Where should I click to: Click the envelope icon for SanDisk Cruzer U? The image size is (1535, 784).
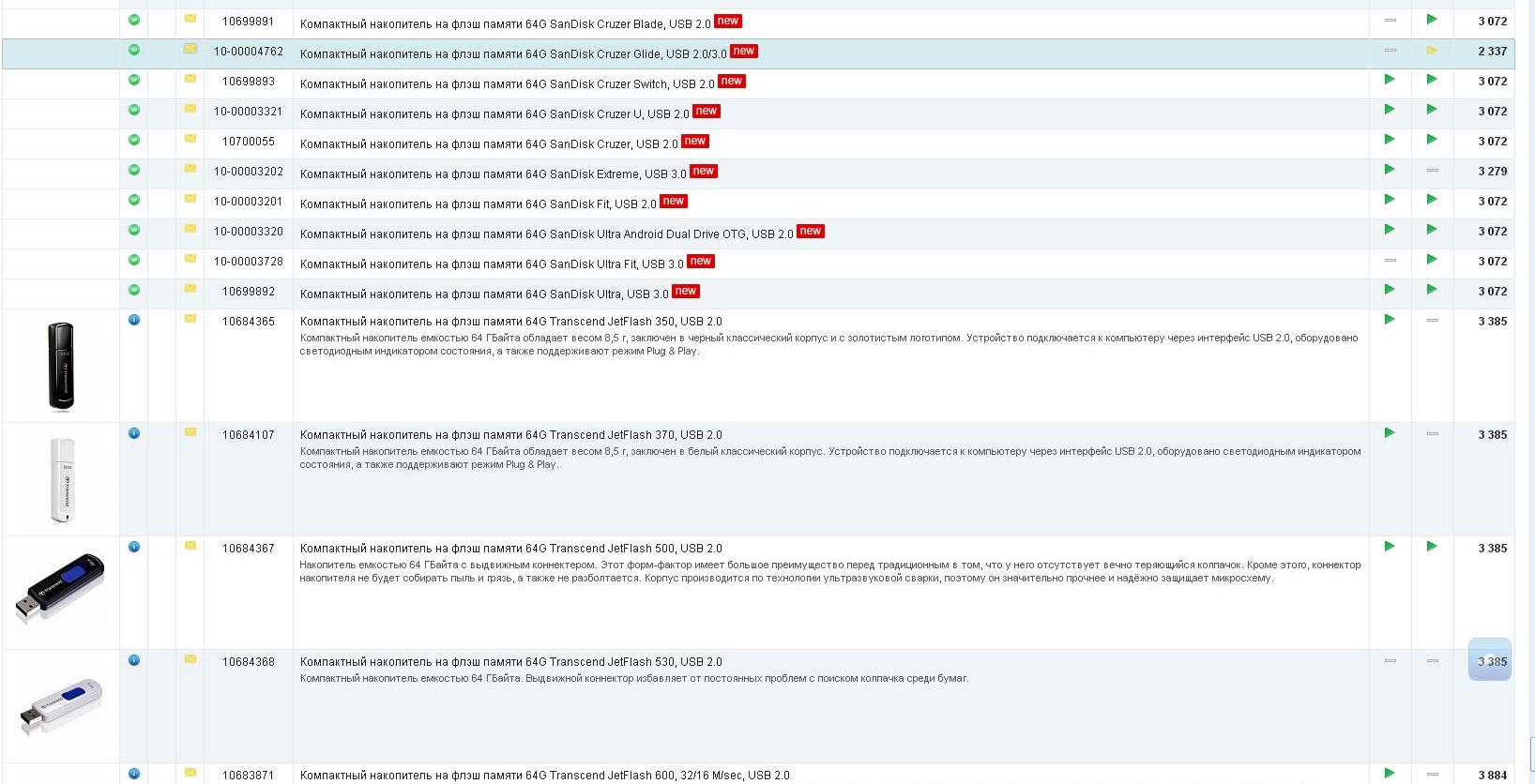point(190,109)
